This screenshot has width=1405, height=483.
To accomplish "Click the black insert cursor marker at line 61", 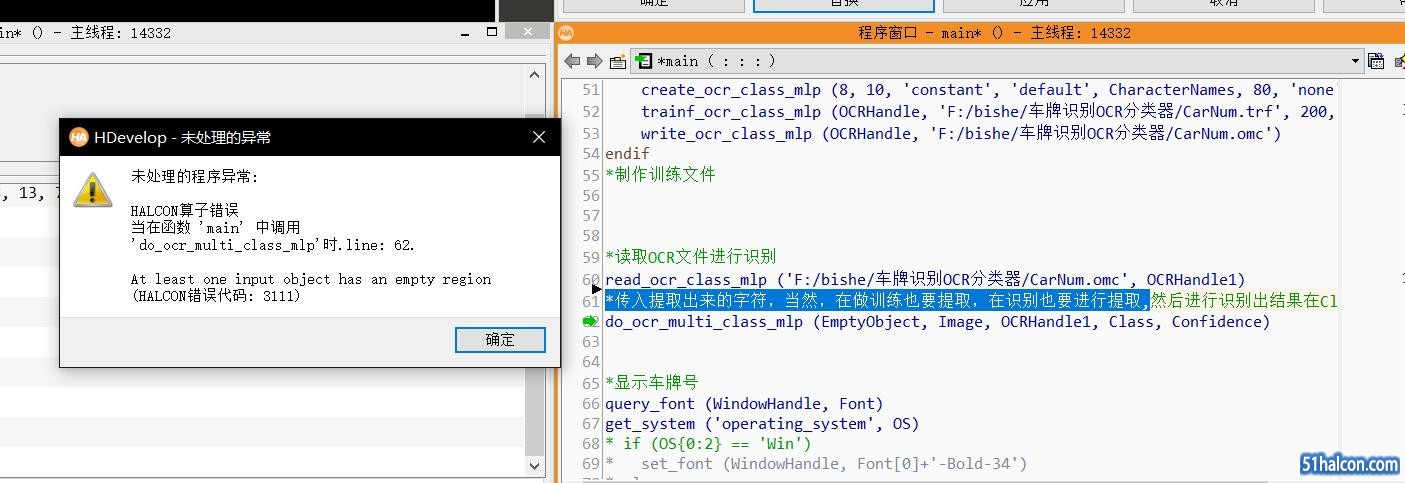I will (x=597, y=289).
